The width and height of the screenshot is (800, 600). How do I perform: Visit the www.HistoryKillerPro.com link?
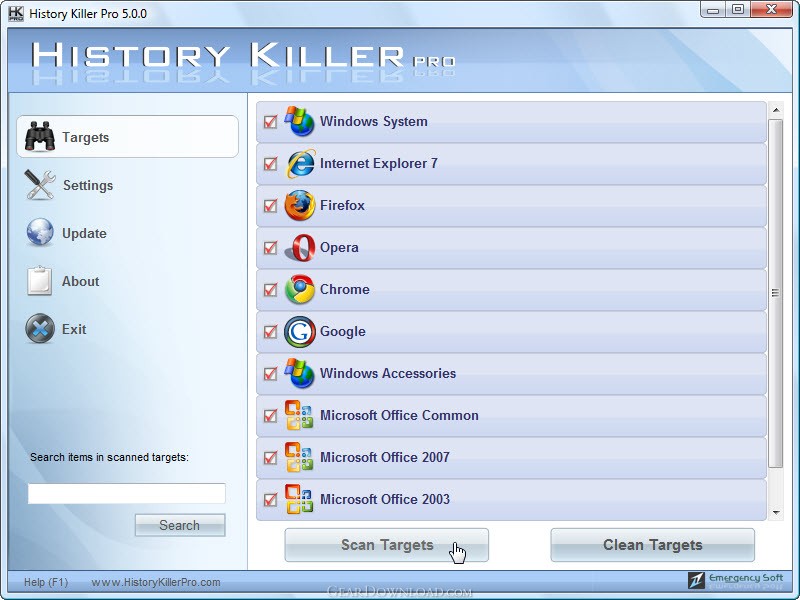point(156,582)
